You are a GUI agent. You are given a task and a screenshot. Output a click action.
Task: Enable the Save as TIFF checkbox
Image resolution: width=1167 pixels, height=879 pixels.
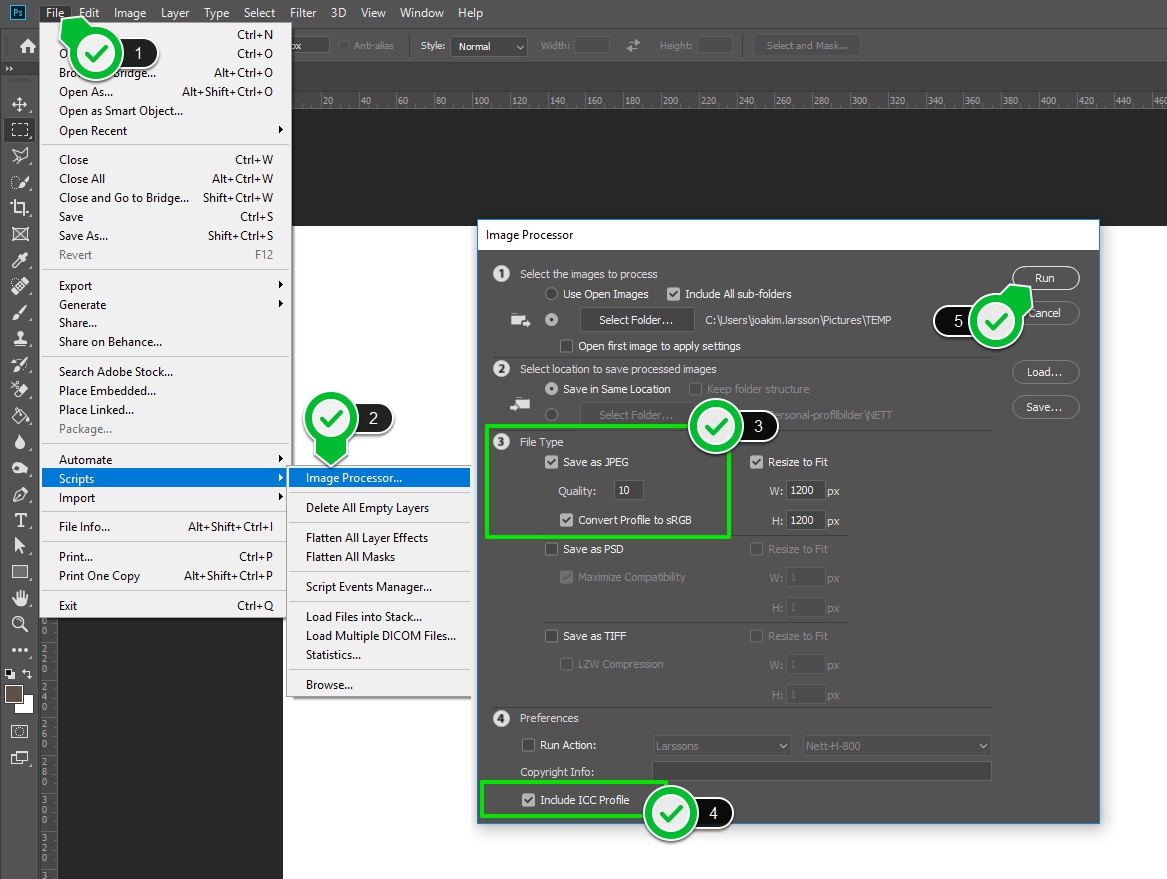(551, 636)
